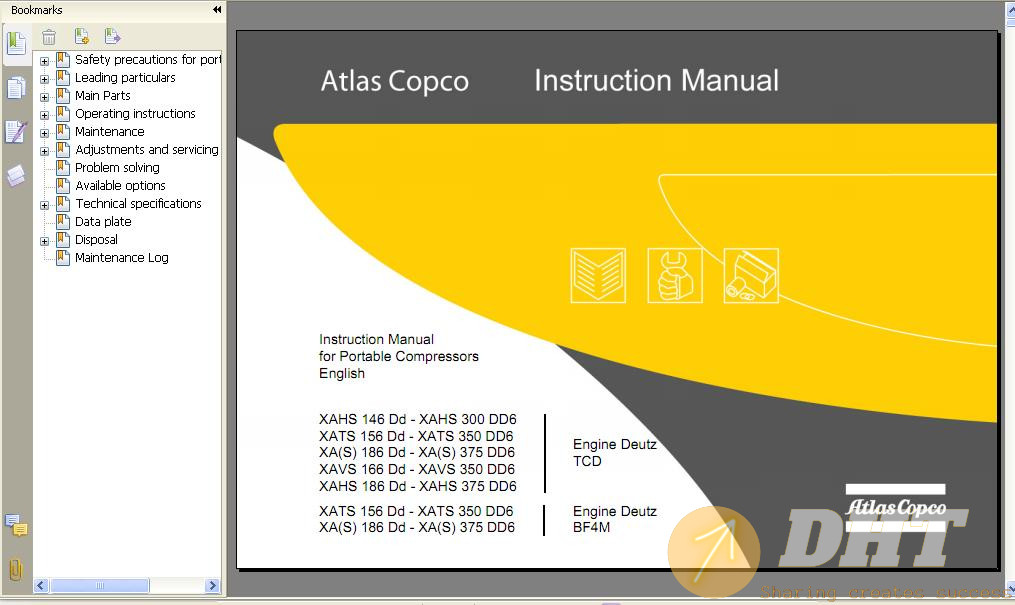Viewport: 1015px width, 605px height.
Task: Expand Main Parts bookmark node
Action: [44, 98]
